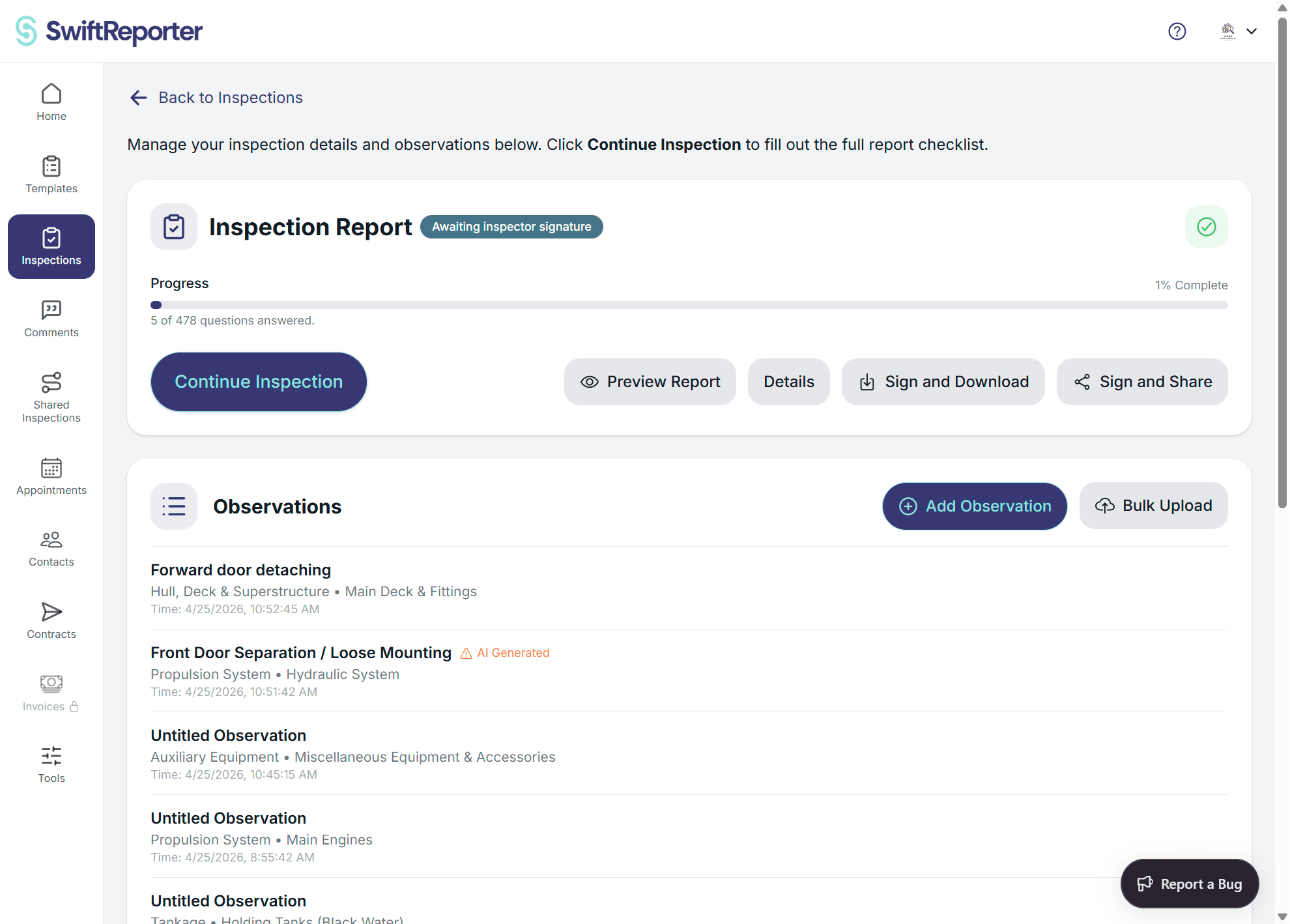The height and width of the screenshot is (924, 1290).
Task: Click the '1% Complete' label
Action: (1192, 285)
